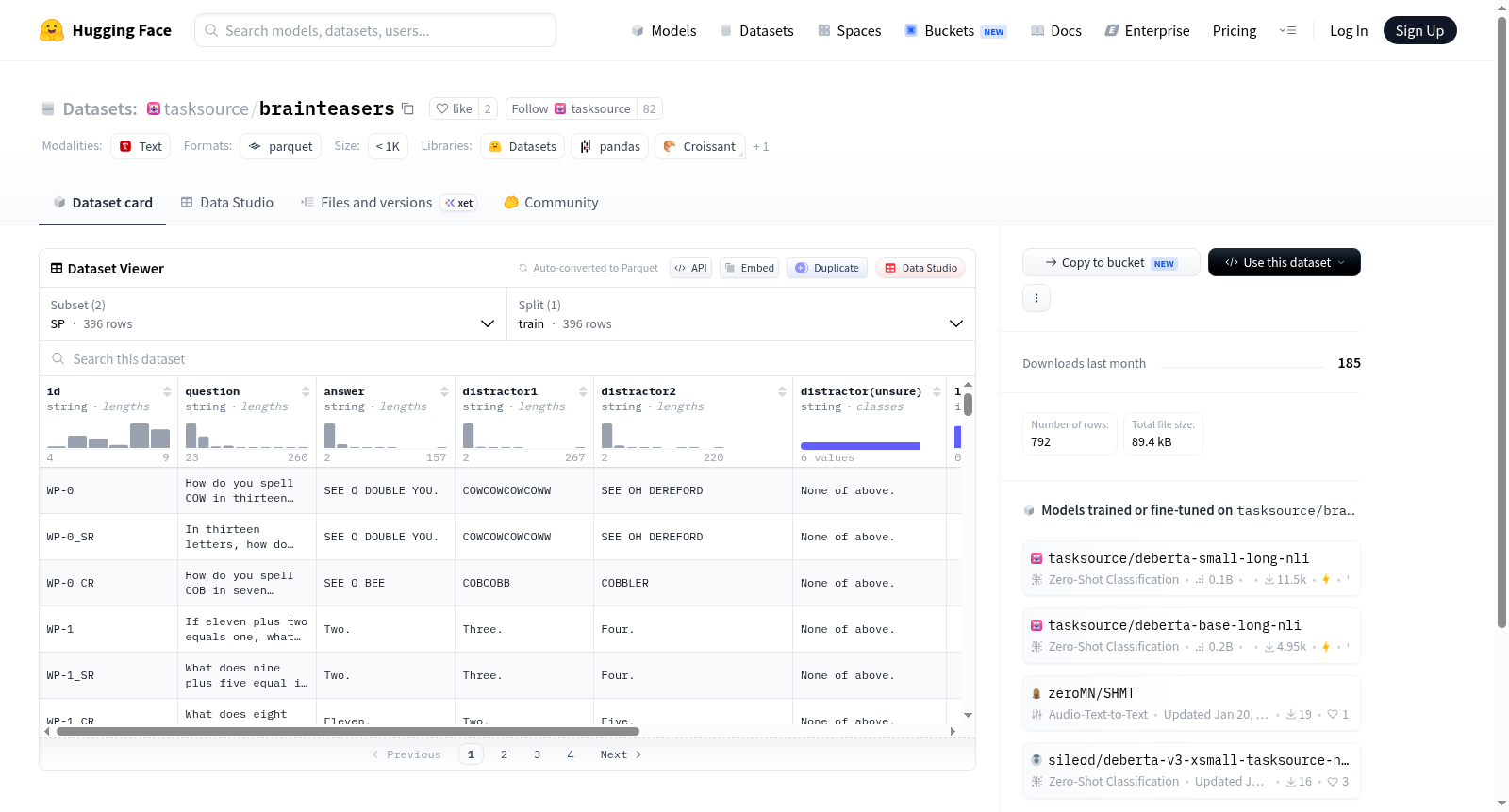
Task: Click the table horizontal scrollbar
Action: click(x=347, y=731)
